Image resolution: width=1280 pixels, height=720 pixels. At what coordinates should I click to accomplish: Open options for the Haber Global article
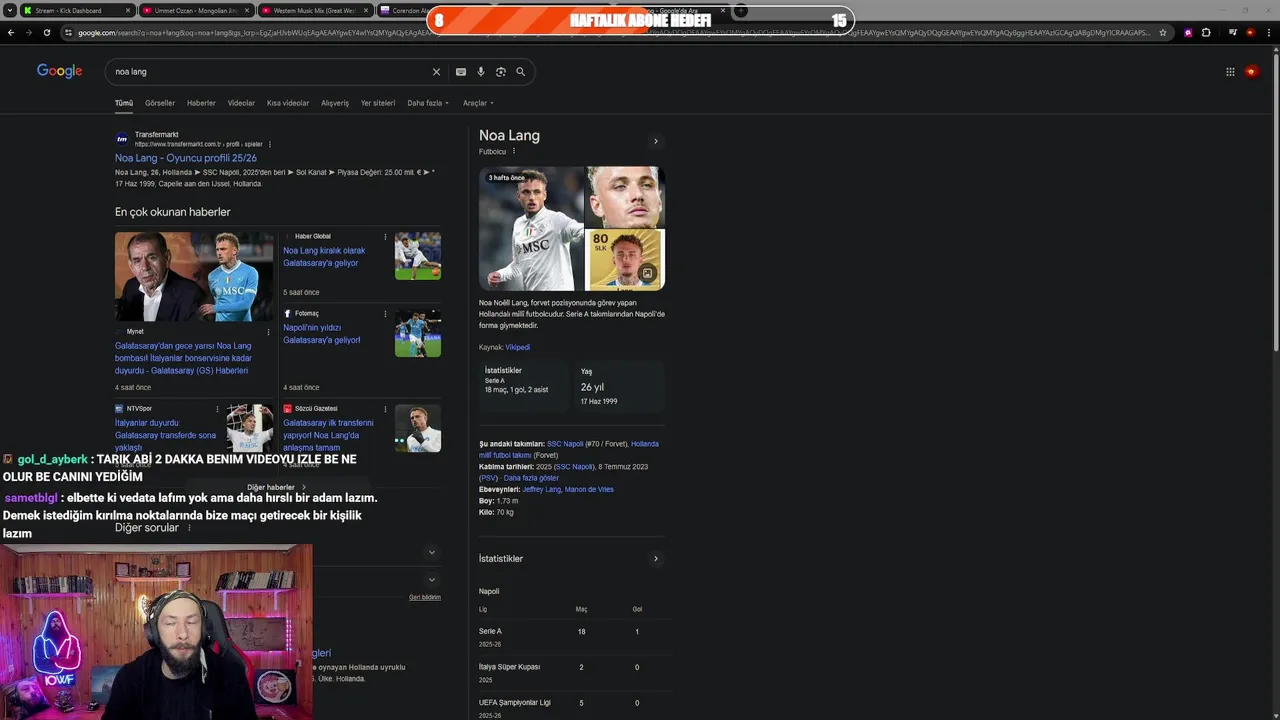pos(385,236)
